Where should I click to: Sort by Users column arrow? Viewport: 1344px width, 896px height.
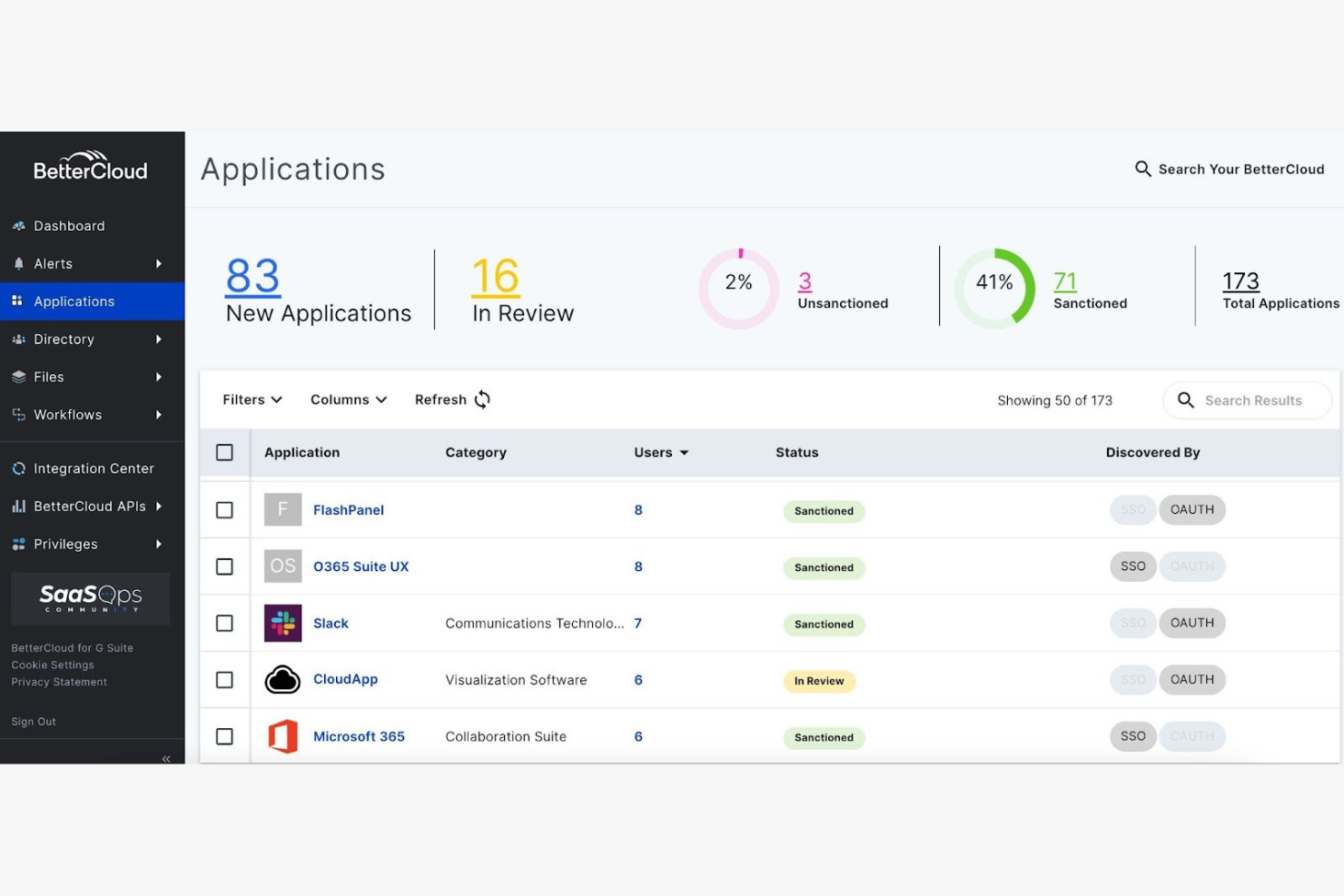[x=684, y=453]
